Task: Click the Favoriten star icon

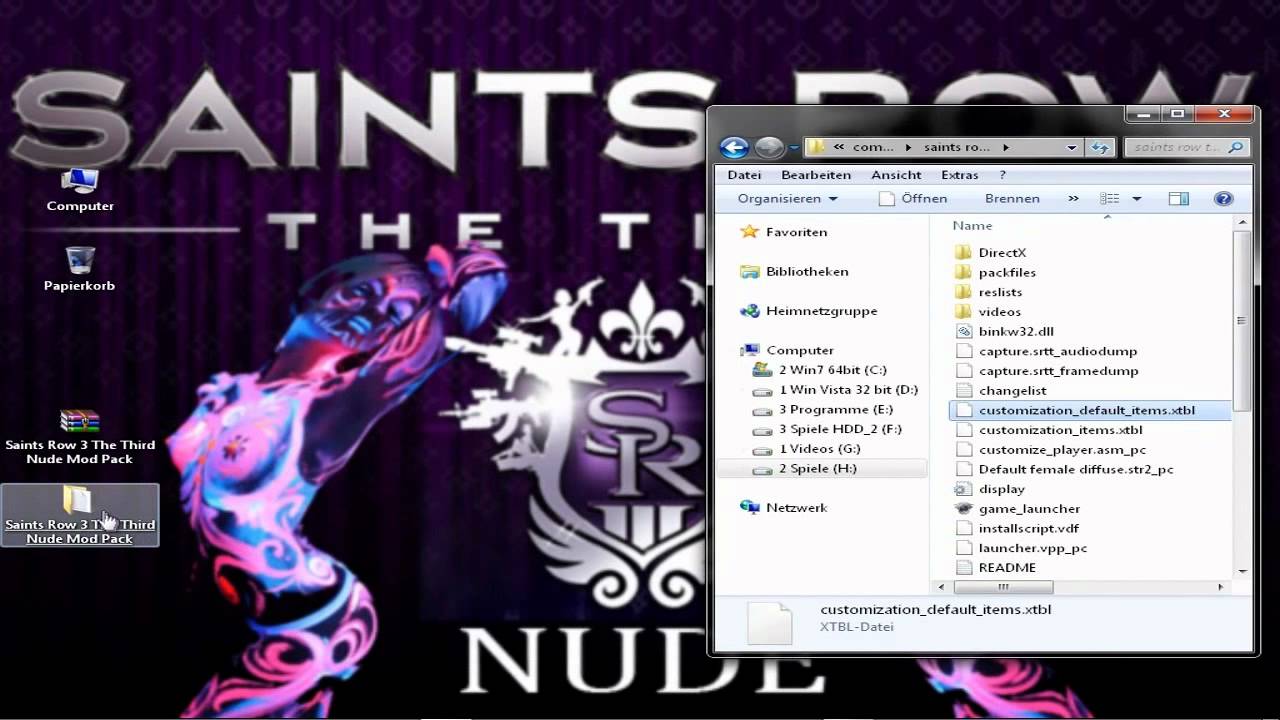Action: click(x=749, y=232)
